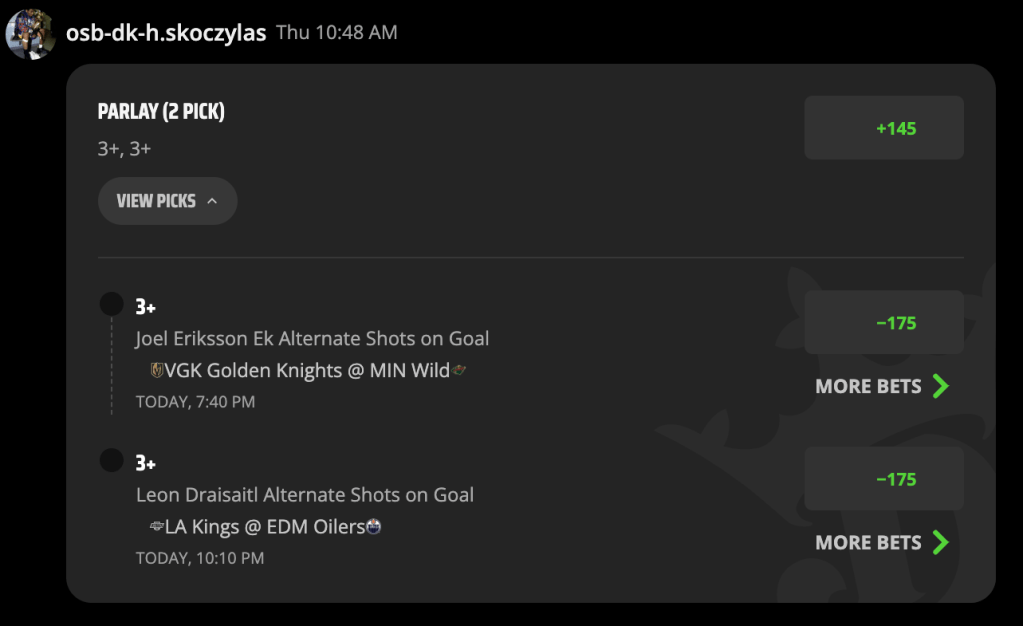Open the Thu 10:48 AM message timestamp
Screen dimensions: 1023x626
(337, 32)
